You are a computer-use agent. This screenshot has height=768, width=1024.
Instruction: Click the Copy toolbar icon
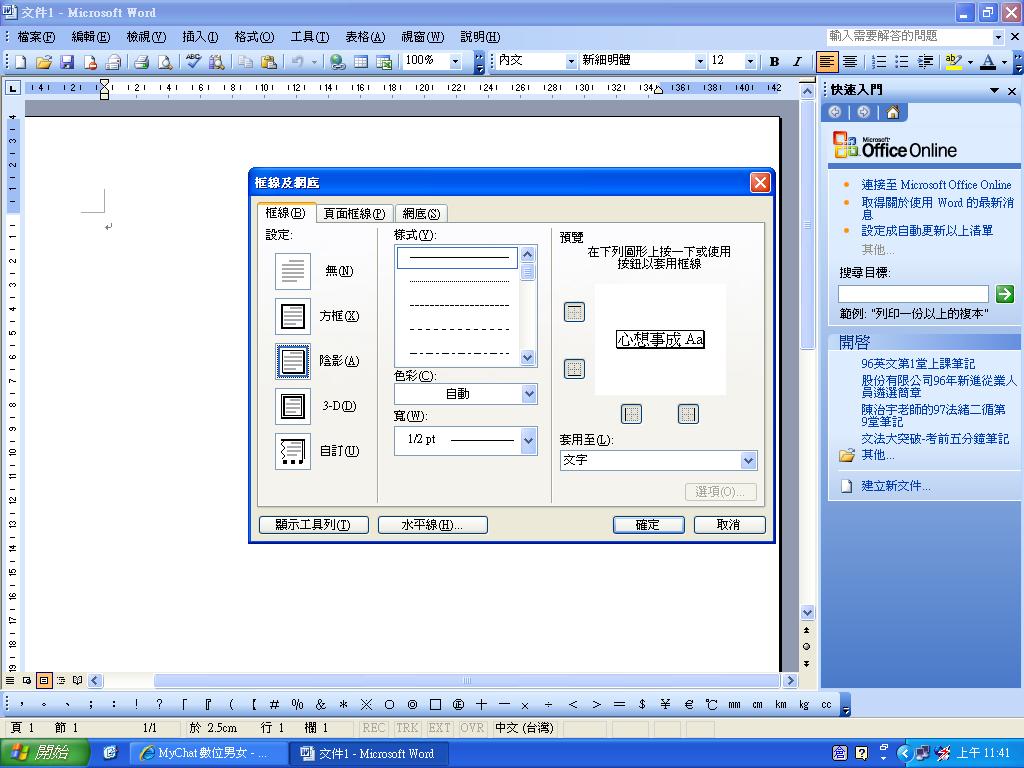tap(246, 61)
